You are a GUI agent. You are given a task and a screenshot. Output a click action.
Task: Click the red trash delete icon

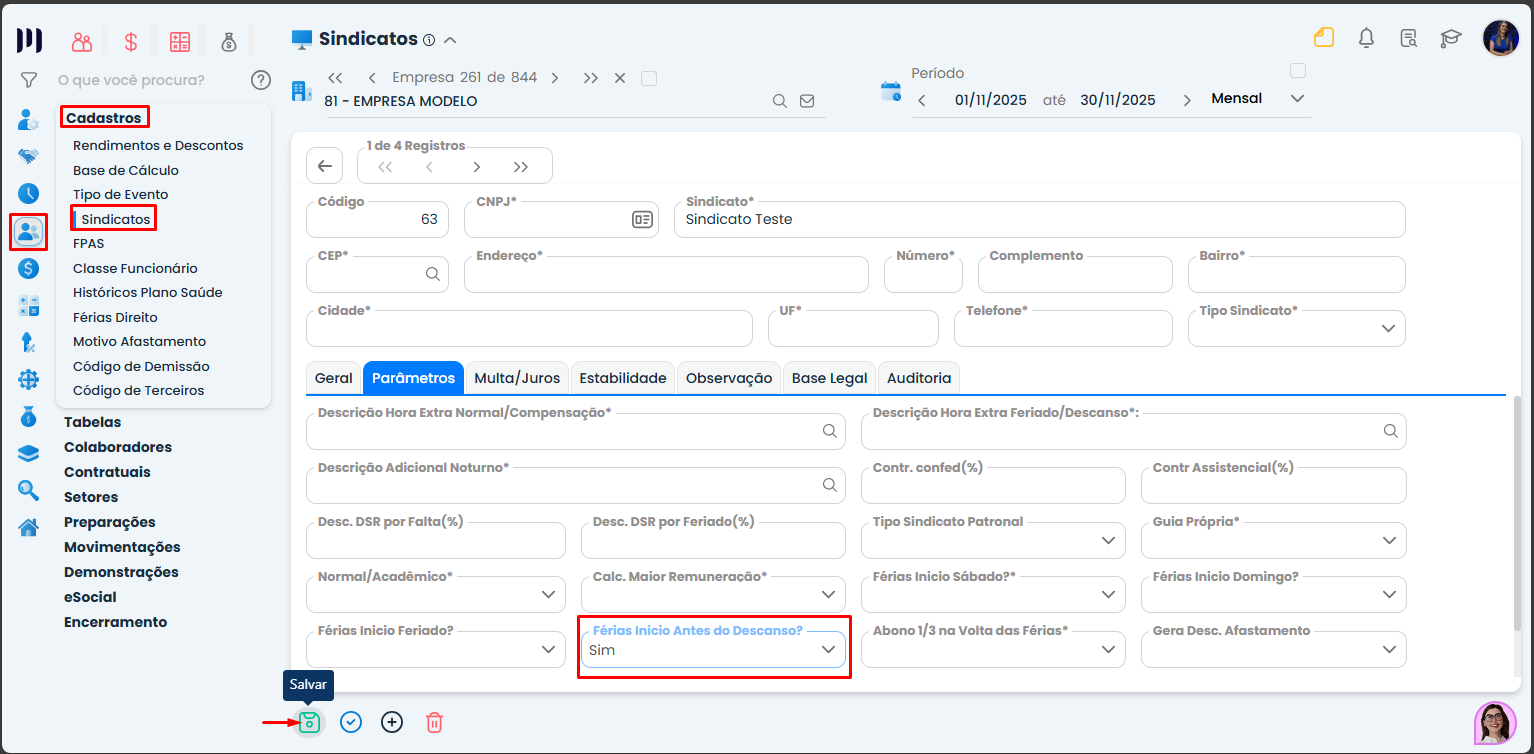(x=434, y=722)
